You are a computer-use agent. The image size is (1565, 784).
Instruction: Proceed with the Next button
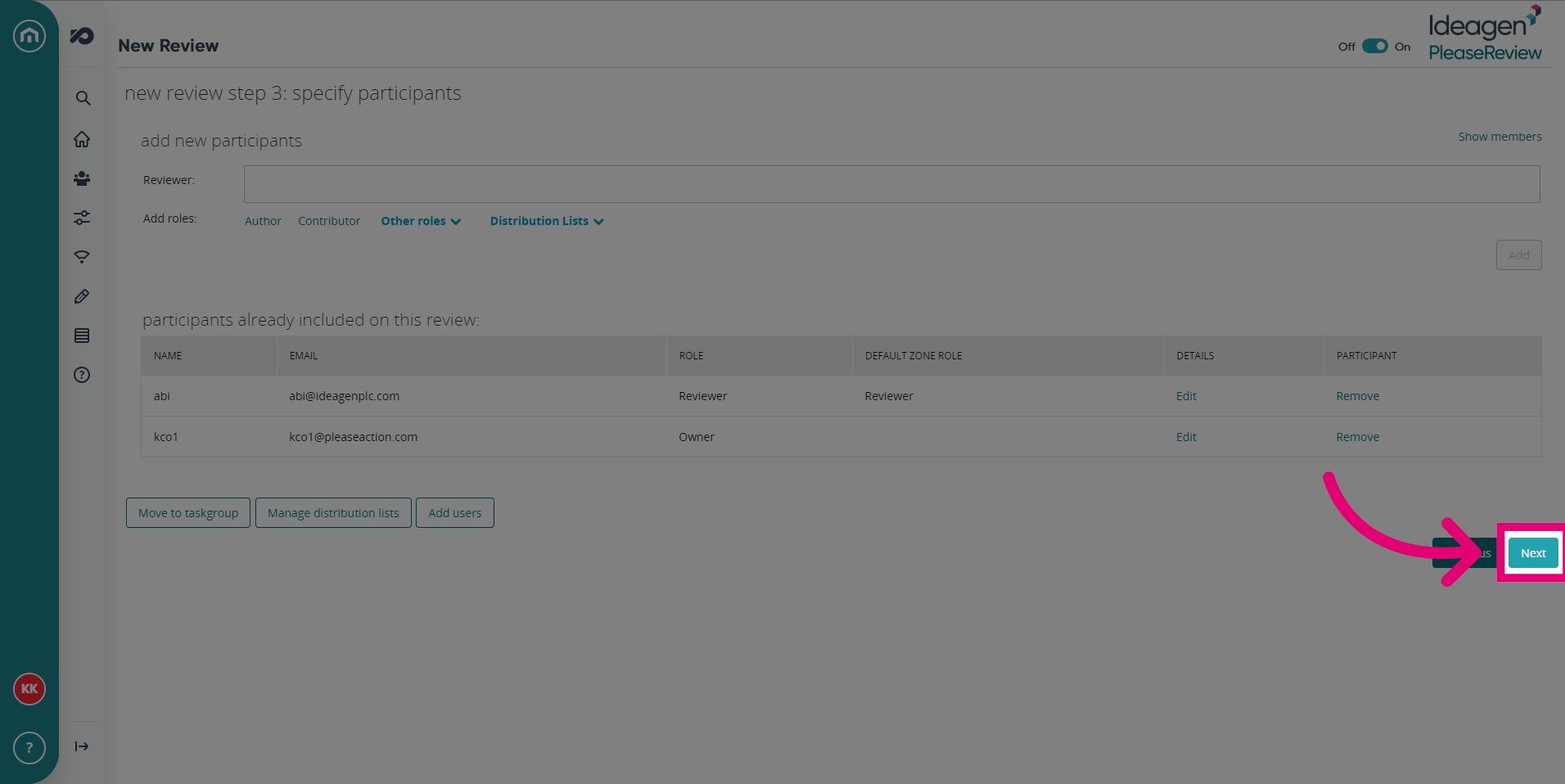pyautogui.click(x=1533, y=553)
